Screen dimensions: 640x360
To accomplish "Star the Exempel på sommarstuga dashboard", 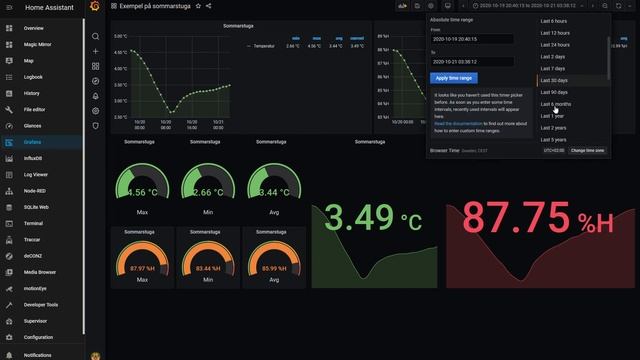I will pos(198,6).
